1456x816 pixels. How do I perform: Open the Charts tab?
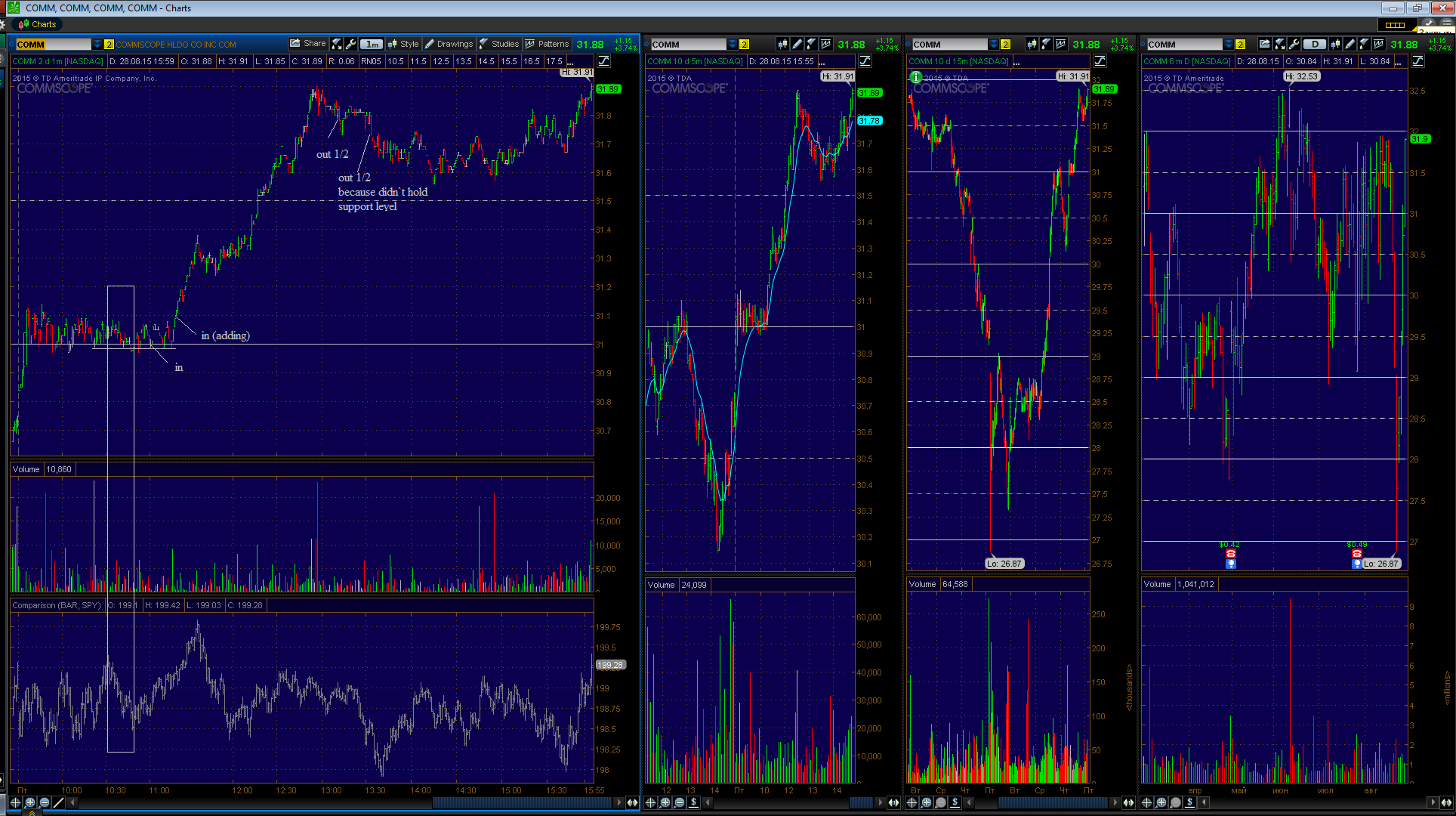38,24
